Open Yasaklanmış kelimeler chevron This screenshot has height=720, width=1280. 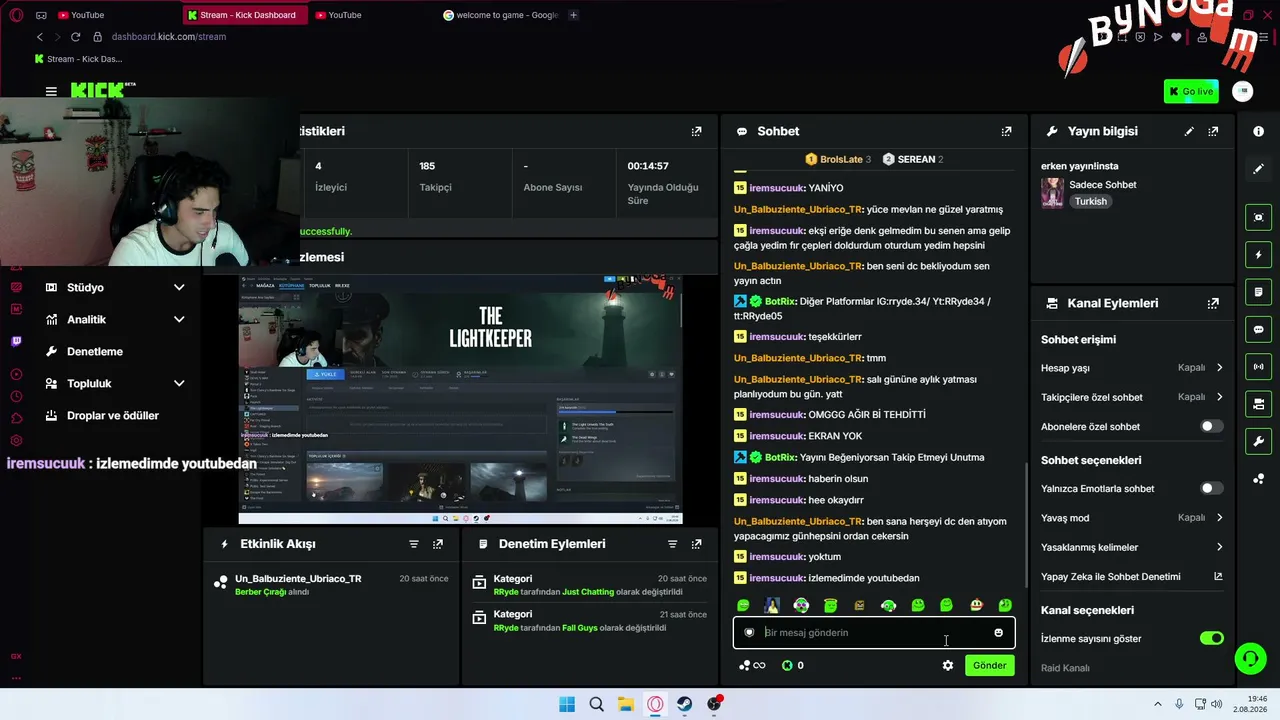(1219, 547)
